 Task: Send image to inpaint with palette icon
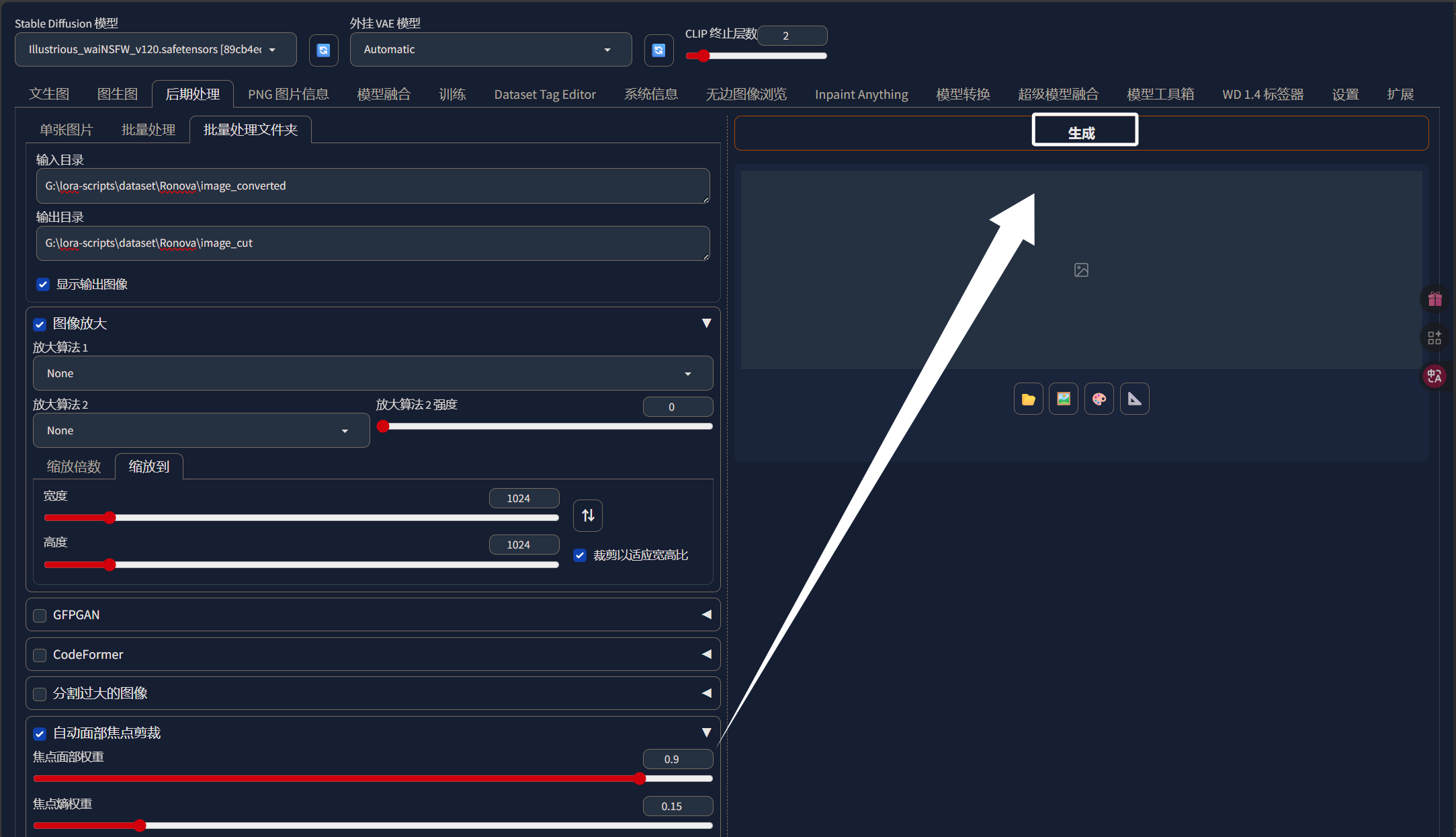click(1099, 399)
